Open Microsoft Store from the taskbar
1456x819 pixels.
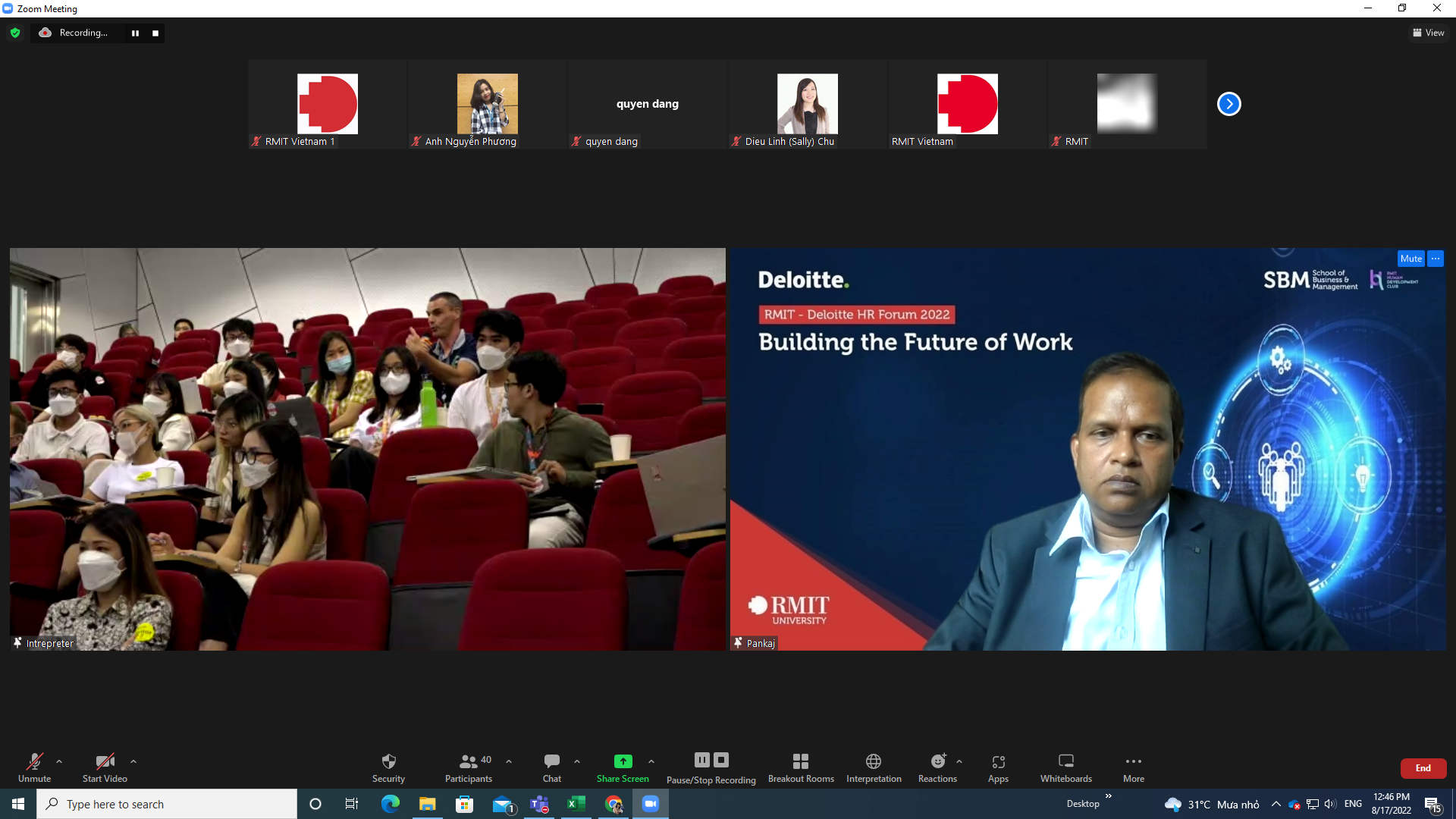point(464,804)
